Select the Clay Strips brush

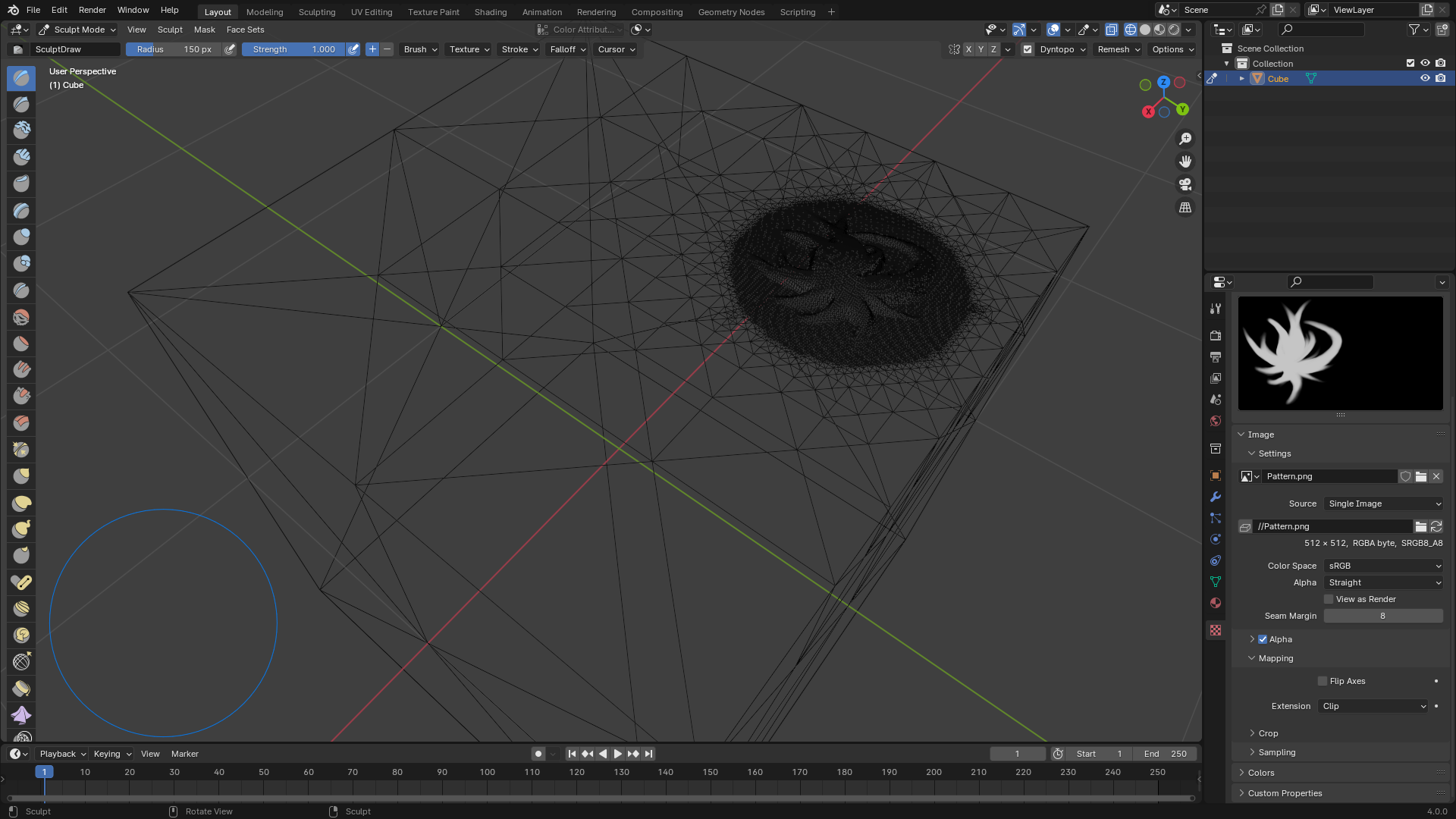click(21, 157)
